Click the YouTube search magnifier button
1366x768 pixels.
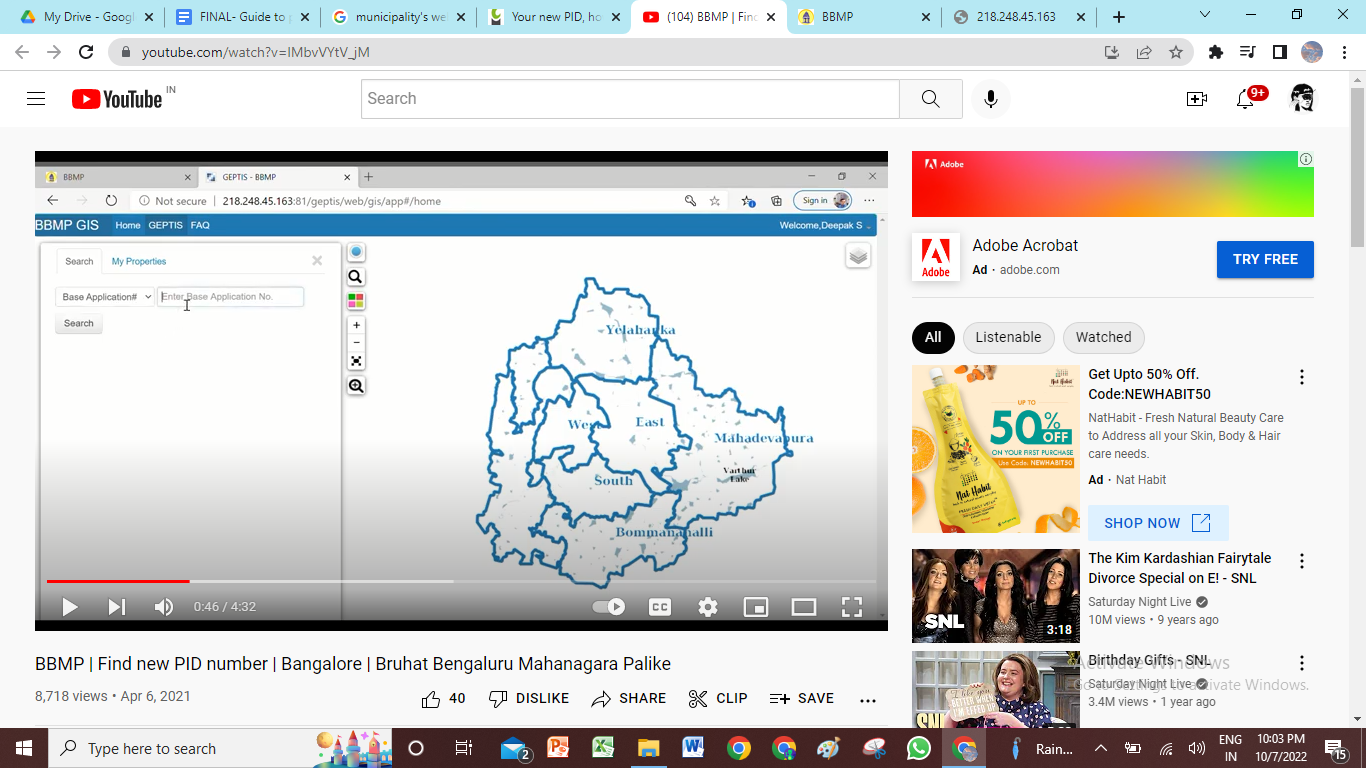click(x=930, y=98)
